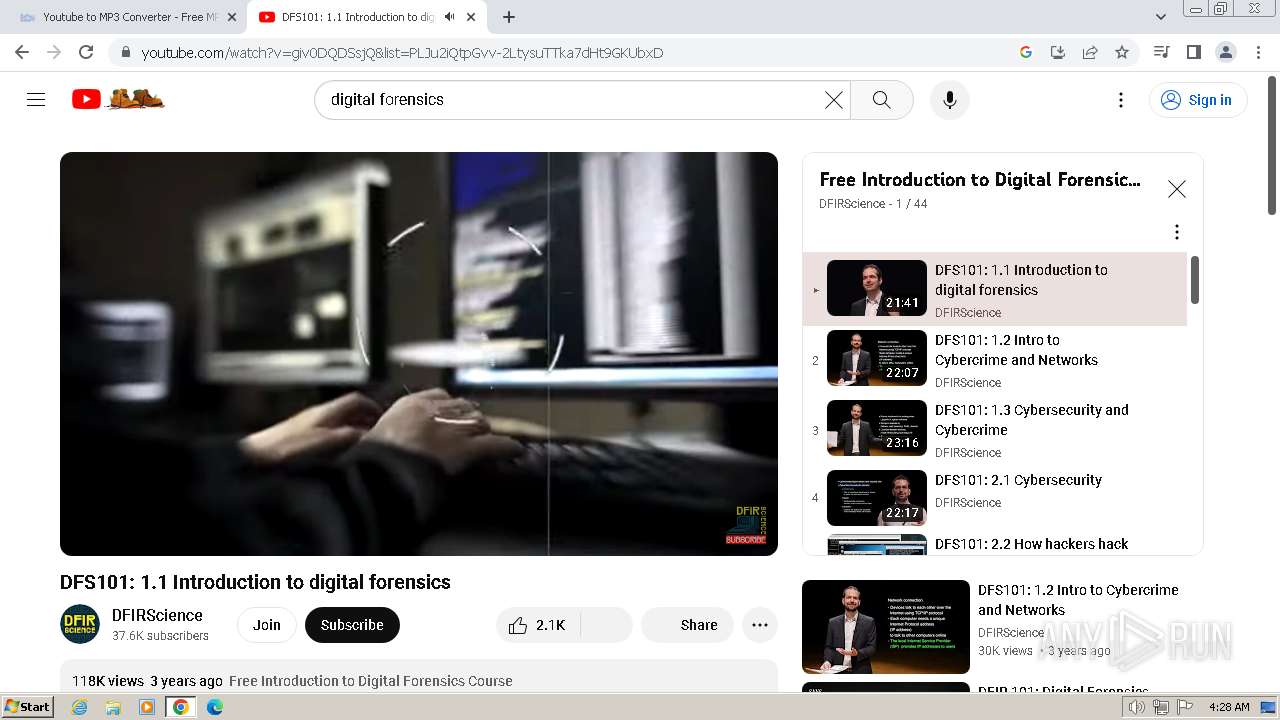
Task: Click the taskbar clock 4:28 AM
Action: tap(1229, 707)
